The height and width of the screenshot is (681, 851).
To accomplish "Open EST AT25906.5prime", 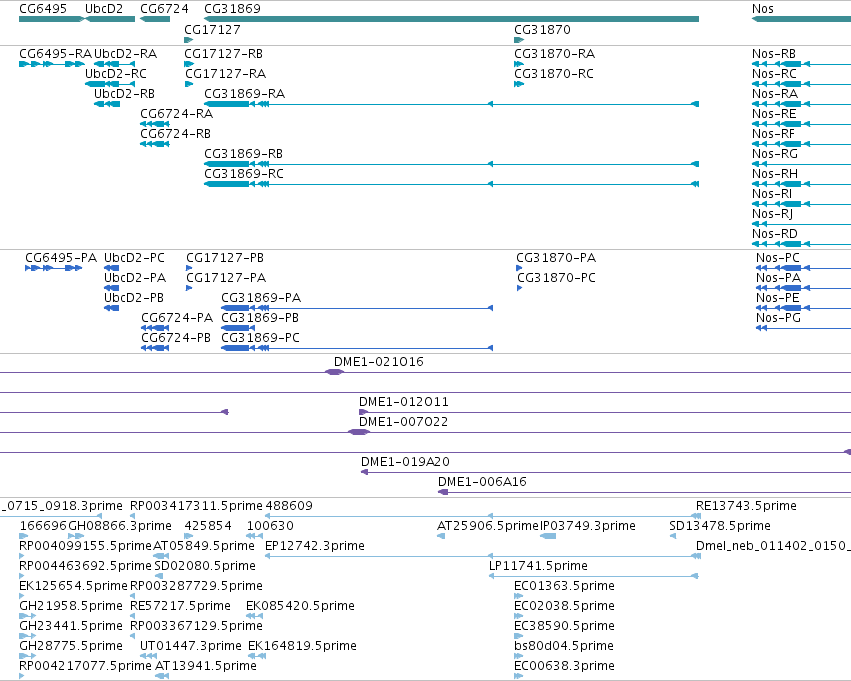I will [488, 526].
